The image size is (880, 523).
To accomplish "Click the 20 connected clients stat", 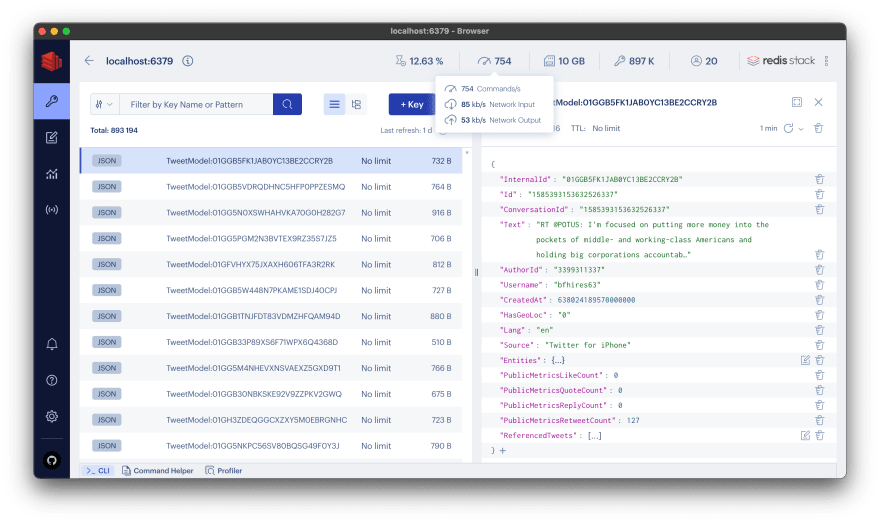I will click(704, 61).
